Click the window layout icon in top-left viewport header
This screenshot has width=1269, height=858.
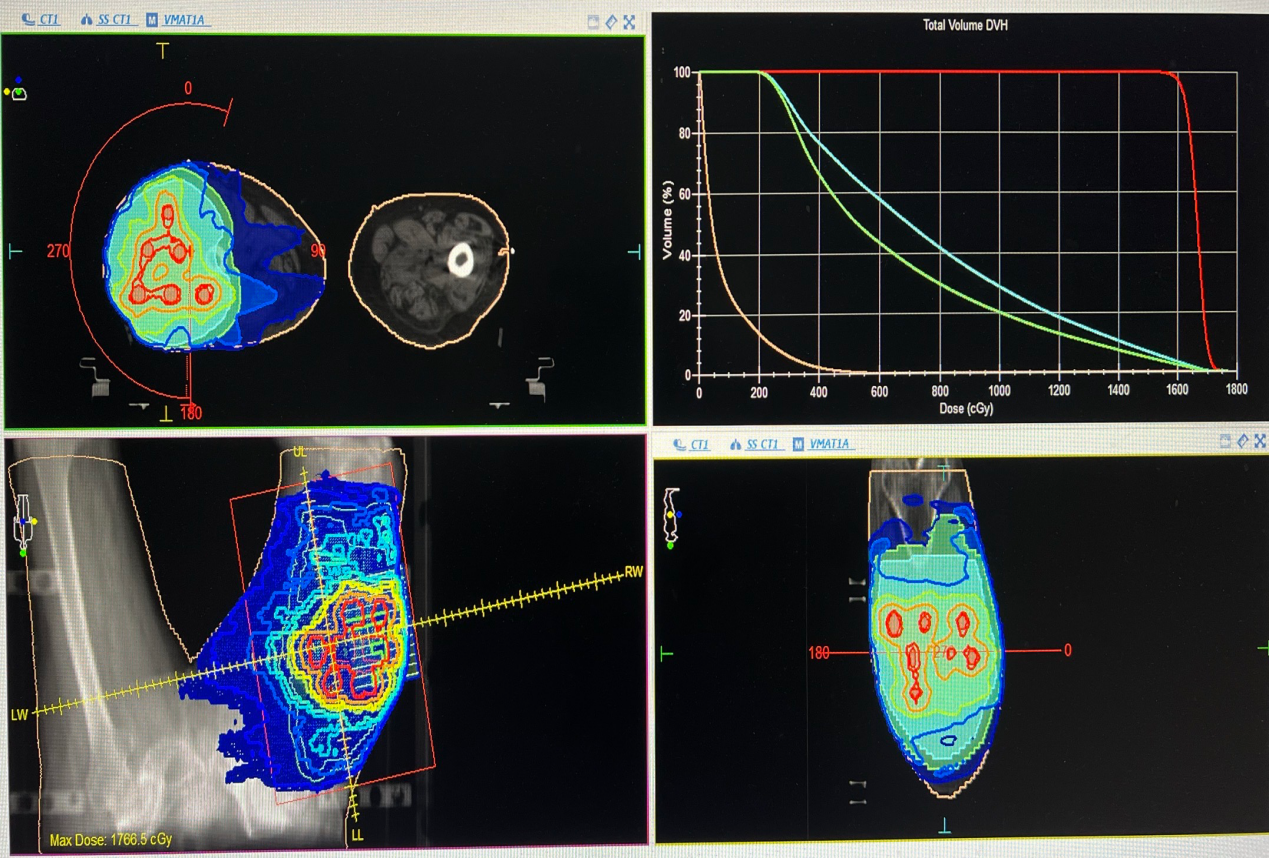593,22
